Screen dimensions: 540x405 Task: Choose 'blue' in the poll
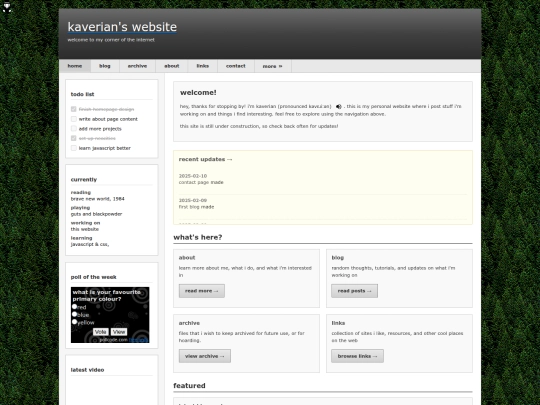pyautogui.click(x=74, y=314)
